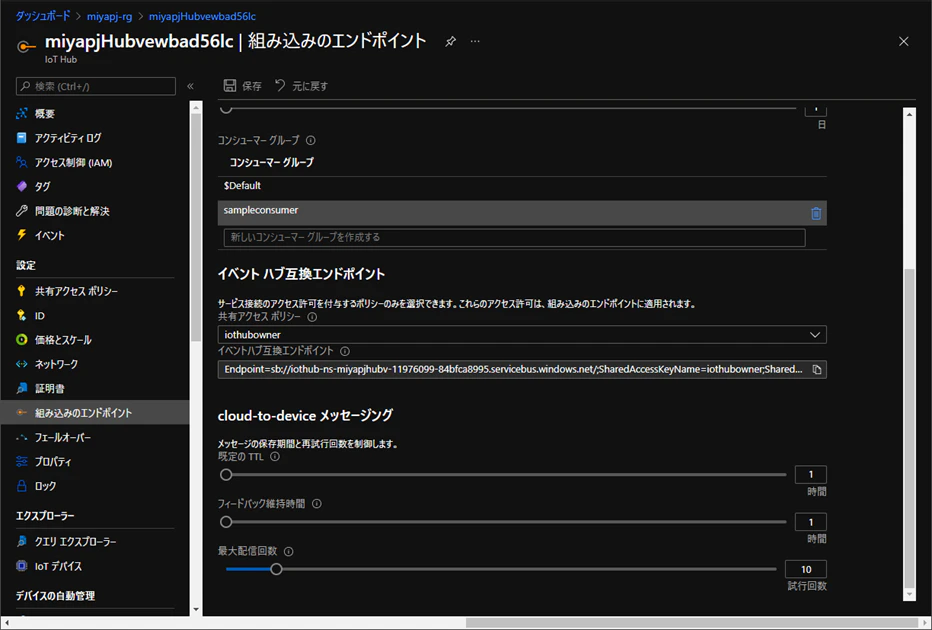Click the 元に戻す button label
The height and width of the screenshot is (630, 932).
tap(310, 86)
